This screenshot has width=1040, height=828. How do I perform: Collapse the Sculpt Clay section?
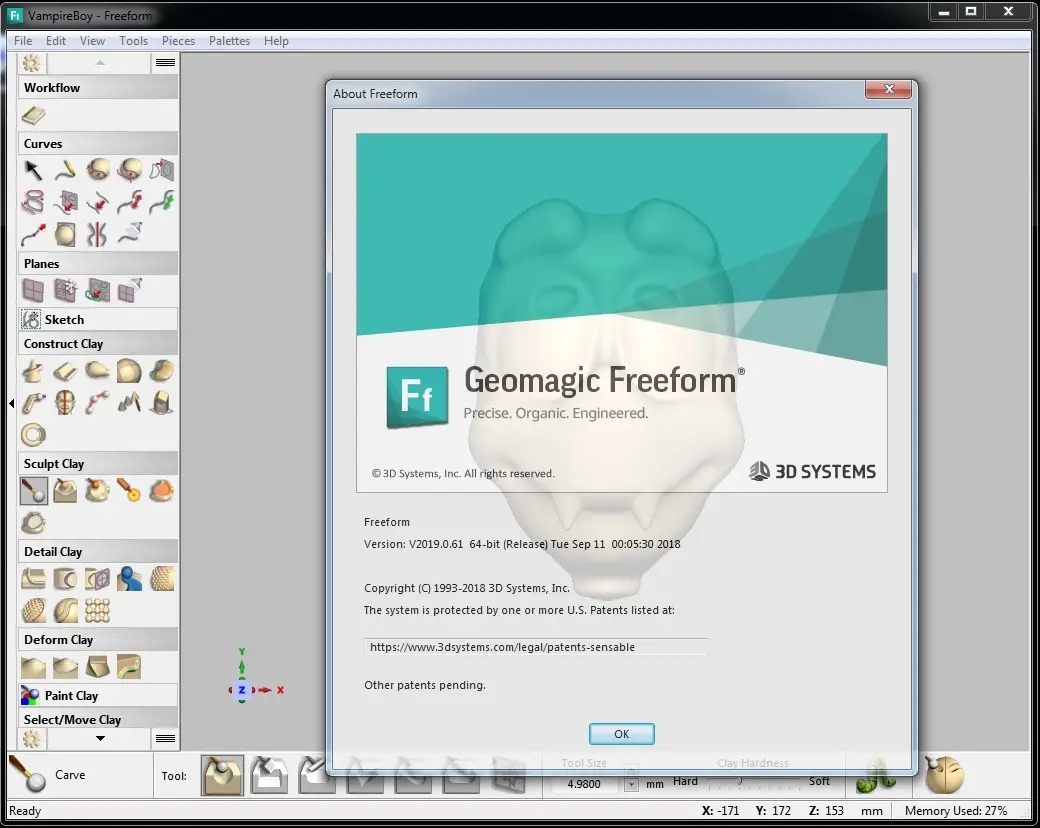pos(98,464)
